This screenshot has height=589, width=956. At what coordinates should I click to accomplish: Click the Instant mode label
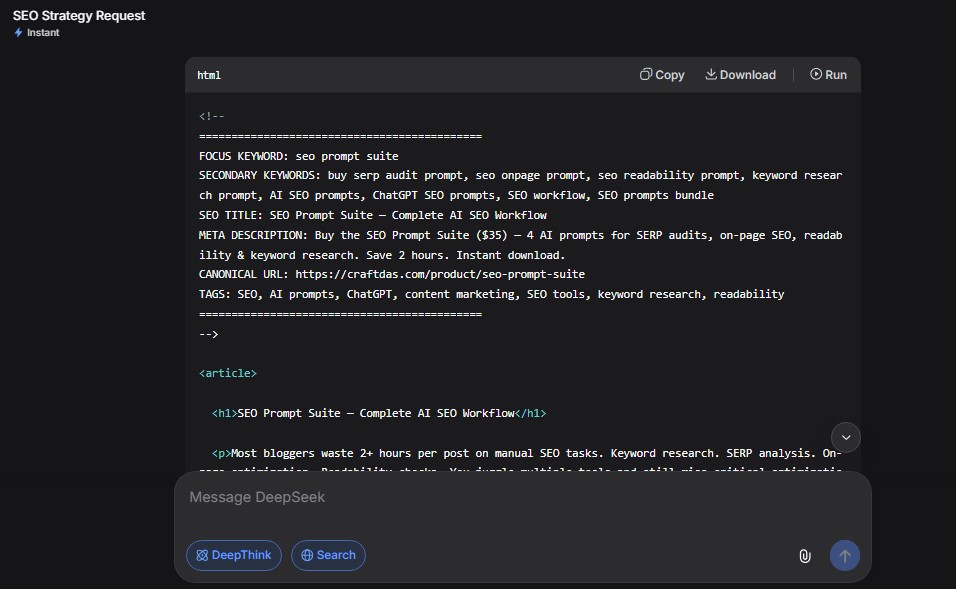(x=43, y=33)
